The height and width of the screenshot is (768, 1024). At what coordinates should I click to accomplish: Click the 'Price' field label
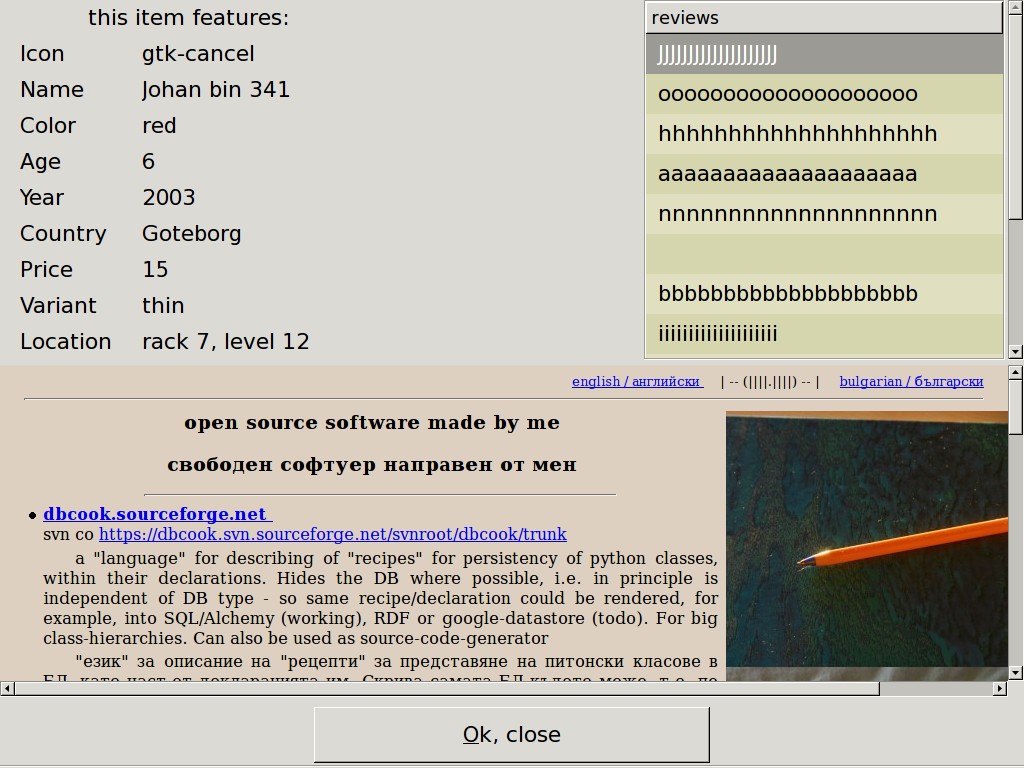46,269
